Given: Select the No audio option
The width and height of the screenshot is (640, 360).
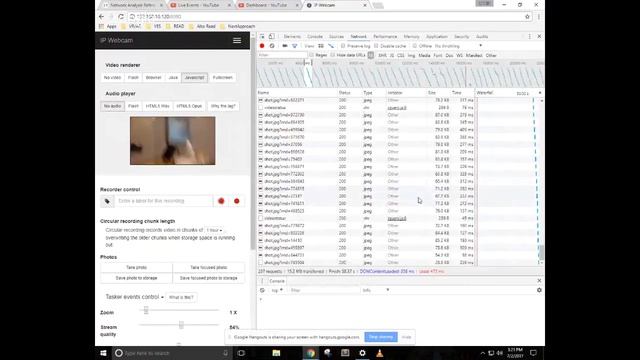Looking at the screenshot, I should click(112, 106).
